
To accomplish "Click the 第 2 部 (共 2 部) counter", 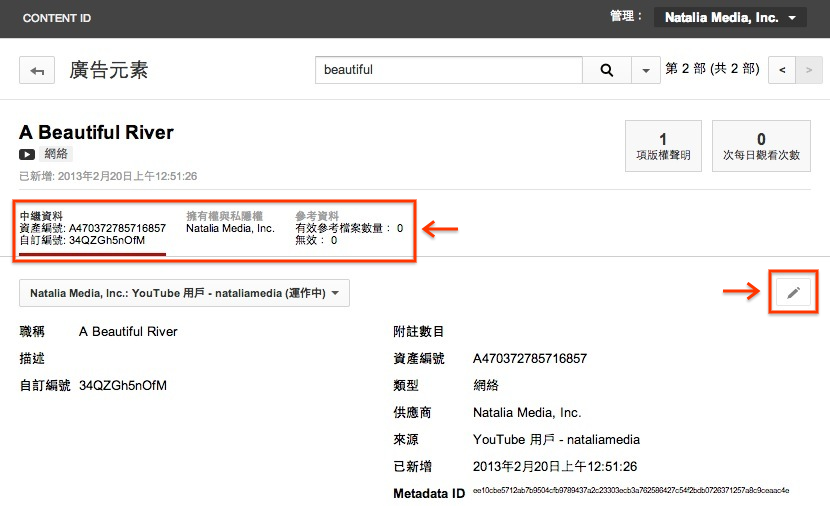I will [712, 69].
